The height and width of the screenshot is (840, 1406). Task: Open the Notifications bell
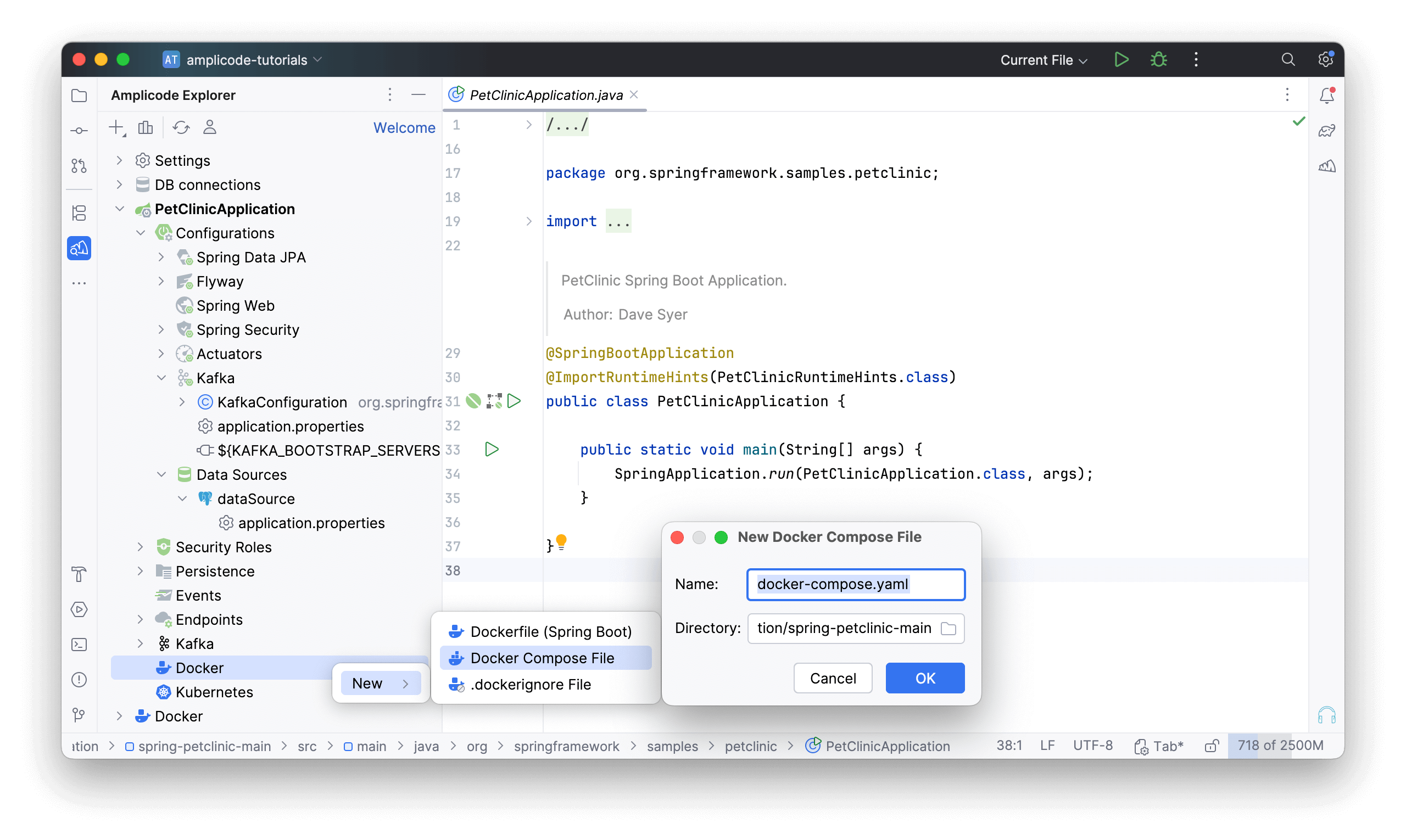pyautogui.click(x=1327, y=95)
